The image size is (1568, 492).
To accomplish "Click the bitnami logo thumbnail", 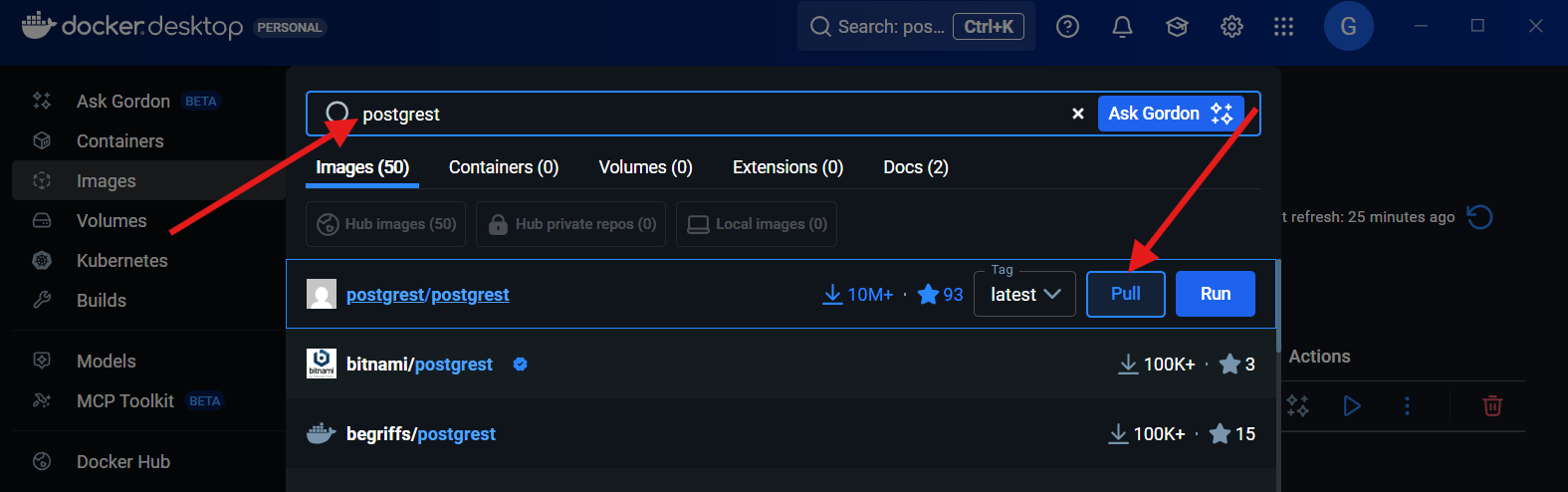I will pyautogui.click(x=322, y=364).
